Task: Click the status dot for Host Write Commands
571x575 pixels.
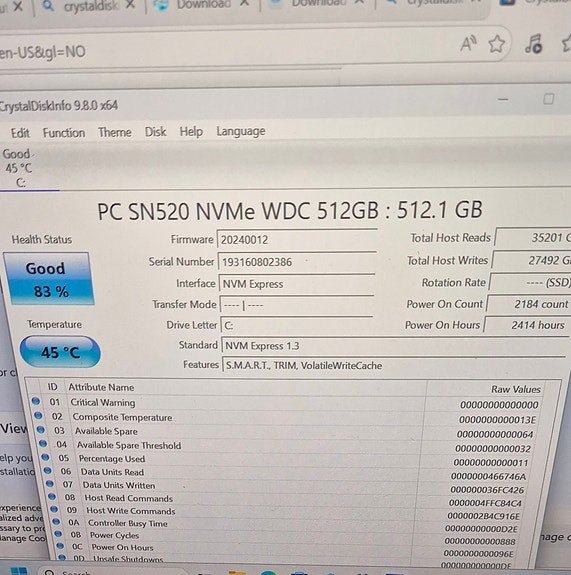Action: click(54, 509)
